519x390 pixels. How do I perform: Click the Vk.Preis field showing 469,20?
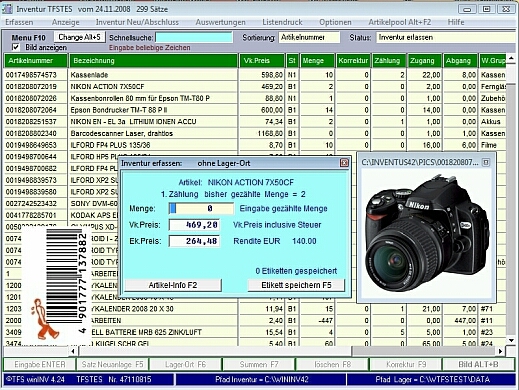[194, 225]
